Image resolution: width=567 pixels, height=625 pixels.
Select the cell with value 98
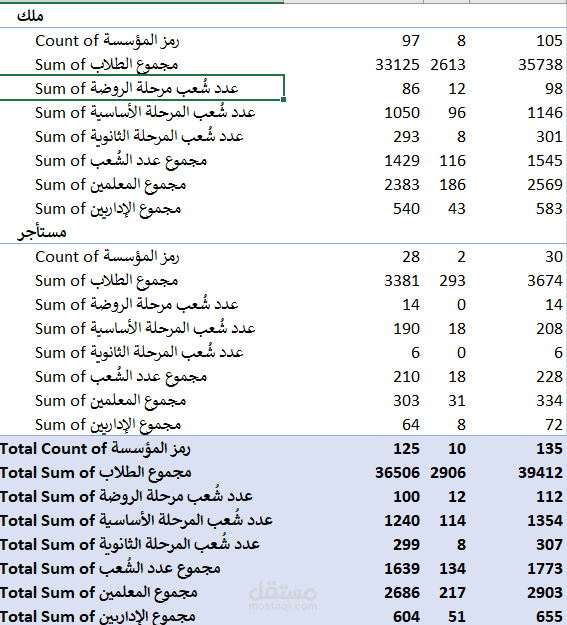tap(553, 88)
